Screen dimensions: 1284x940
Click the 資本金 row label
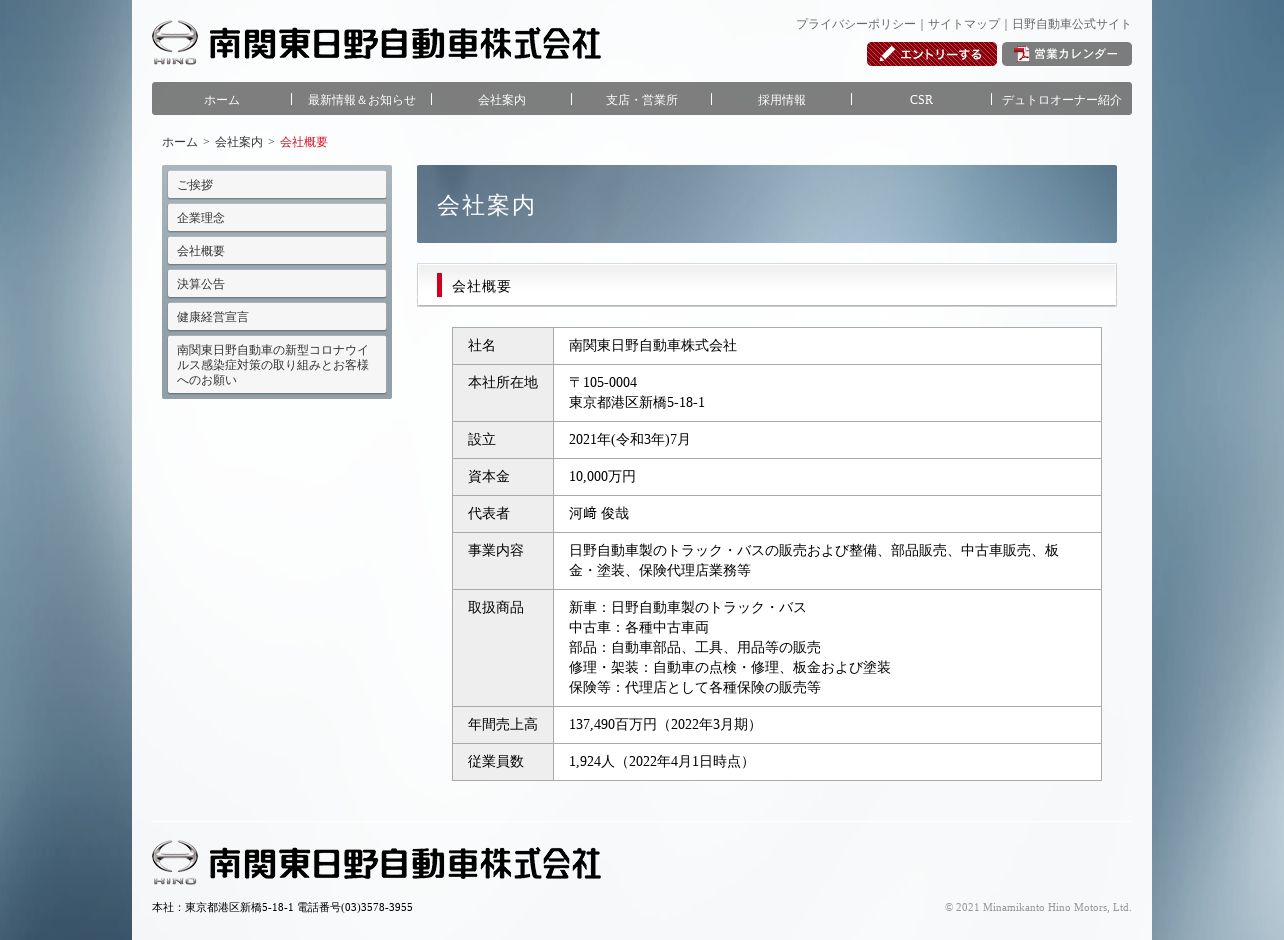click(503, 477)
